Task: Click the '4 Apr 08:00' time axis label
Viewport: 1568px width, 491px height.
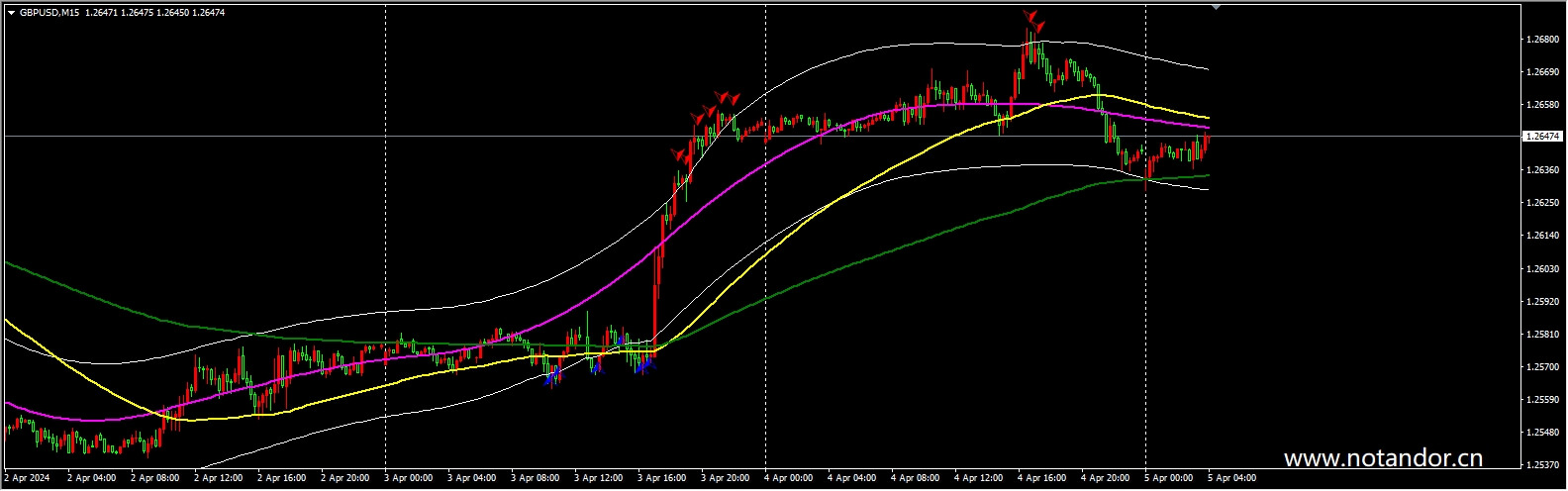Action: coord(915,478)
